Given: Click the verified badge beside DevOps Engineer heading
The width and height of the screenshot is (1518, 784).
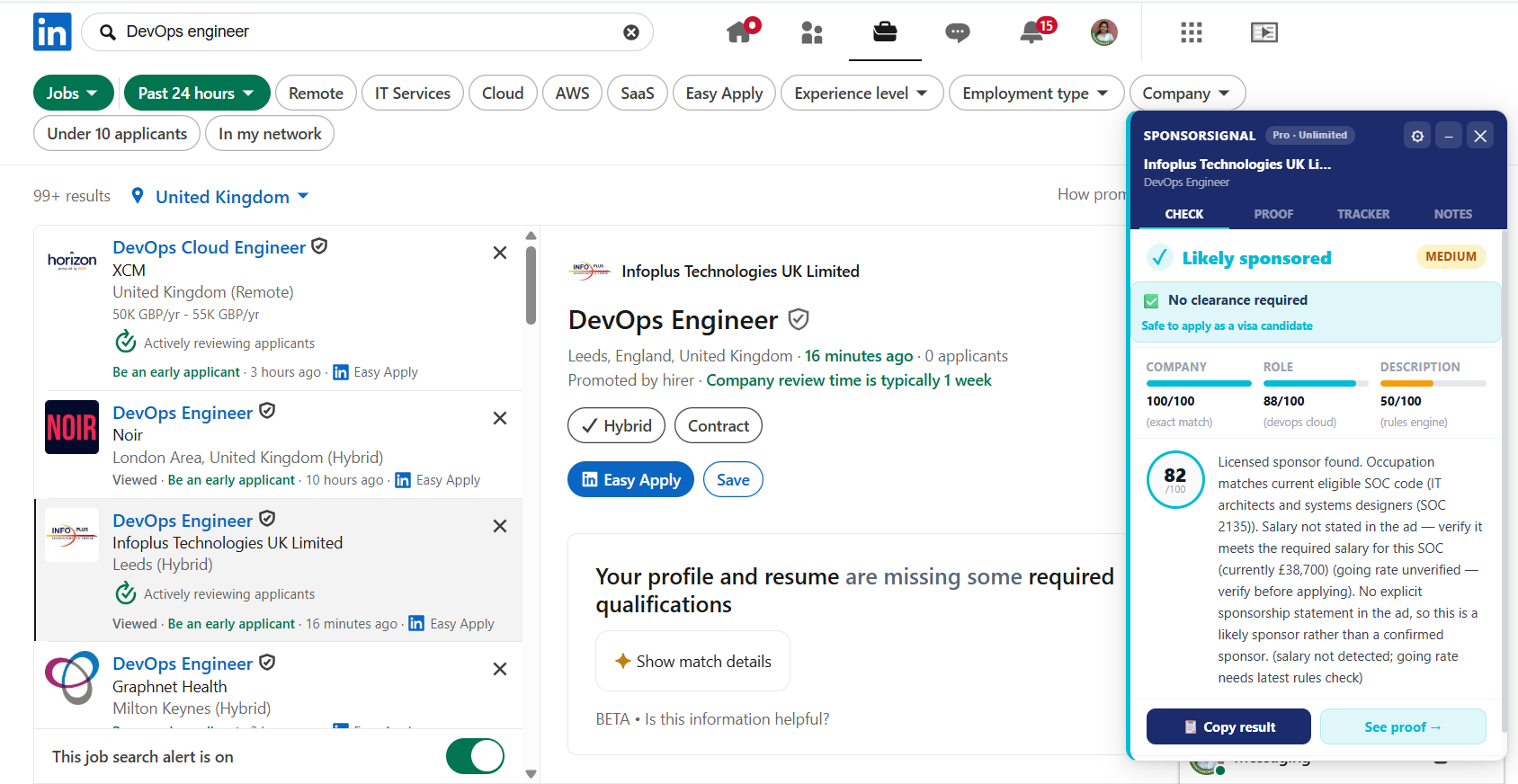Looking at the screenshot, I should coord(799,319).
